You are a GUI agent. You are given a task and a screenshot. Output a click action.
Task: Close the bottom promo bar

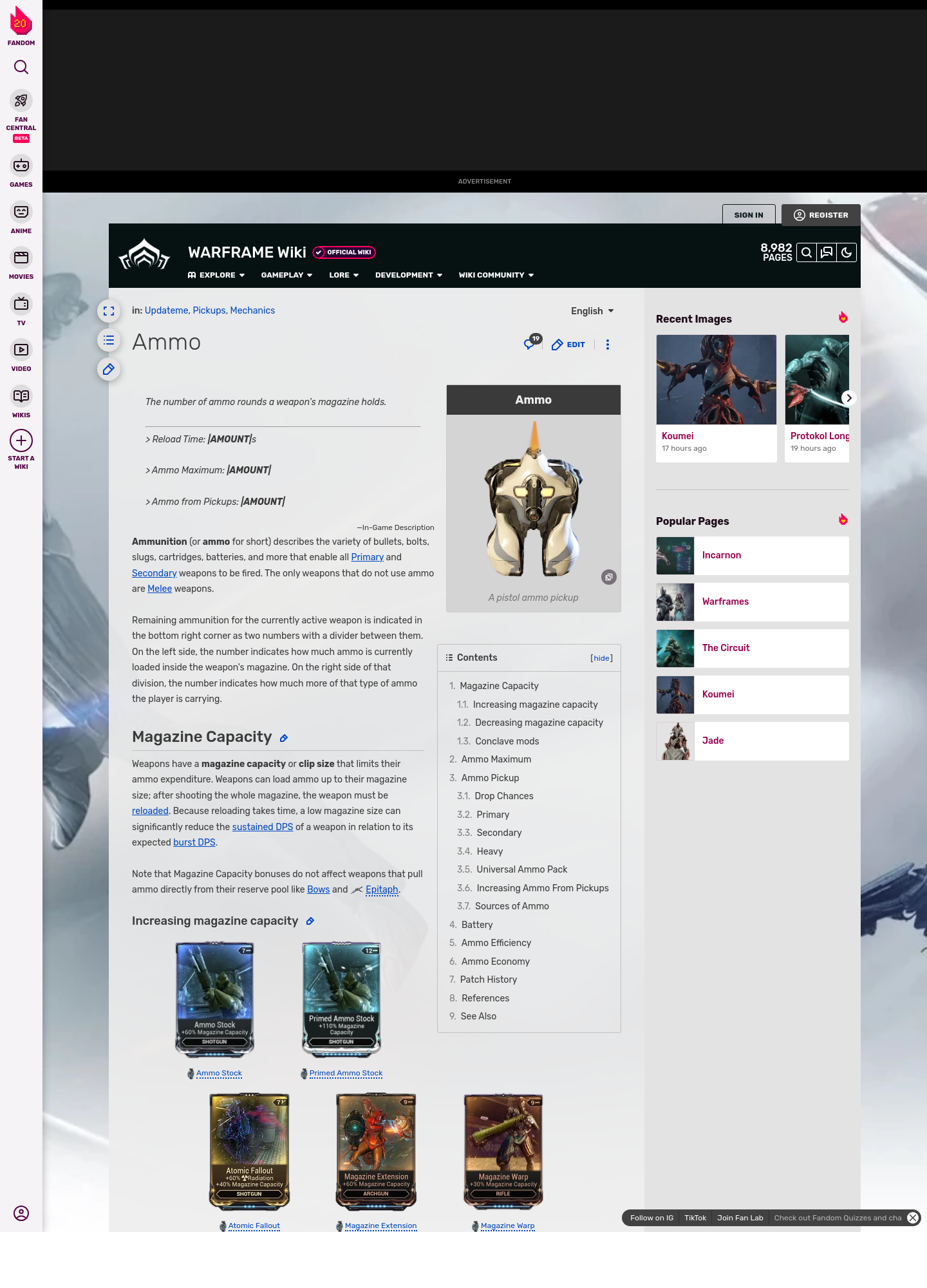coord(913,1218)
